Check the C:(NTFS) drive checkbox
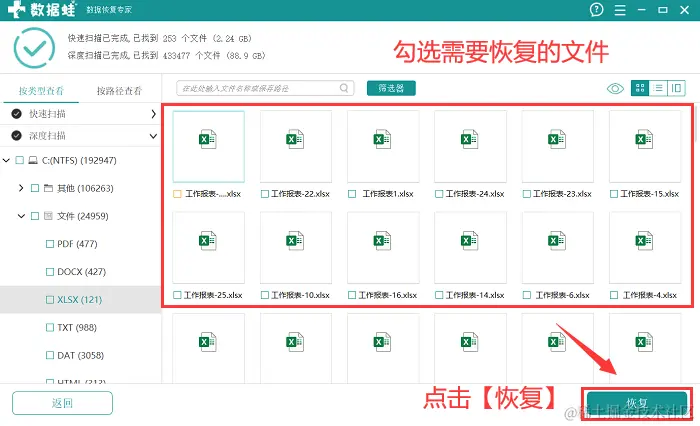 point(20,160)
